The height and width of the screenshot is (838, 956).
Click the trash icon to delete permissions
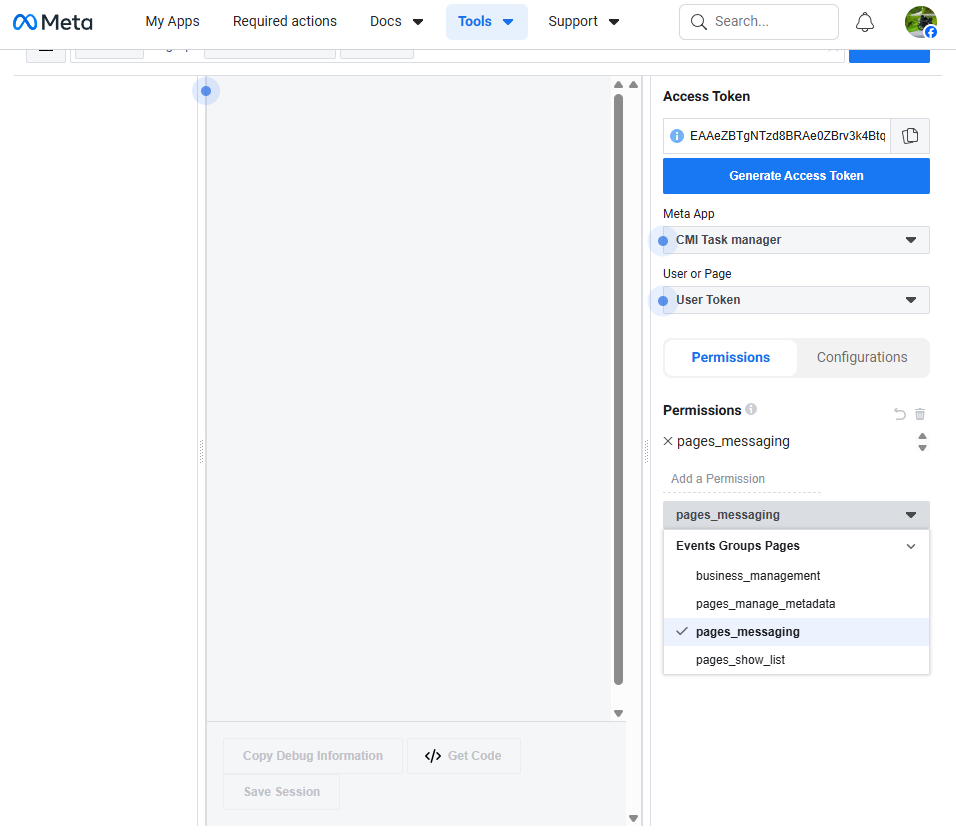coord(920,414)
